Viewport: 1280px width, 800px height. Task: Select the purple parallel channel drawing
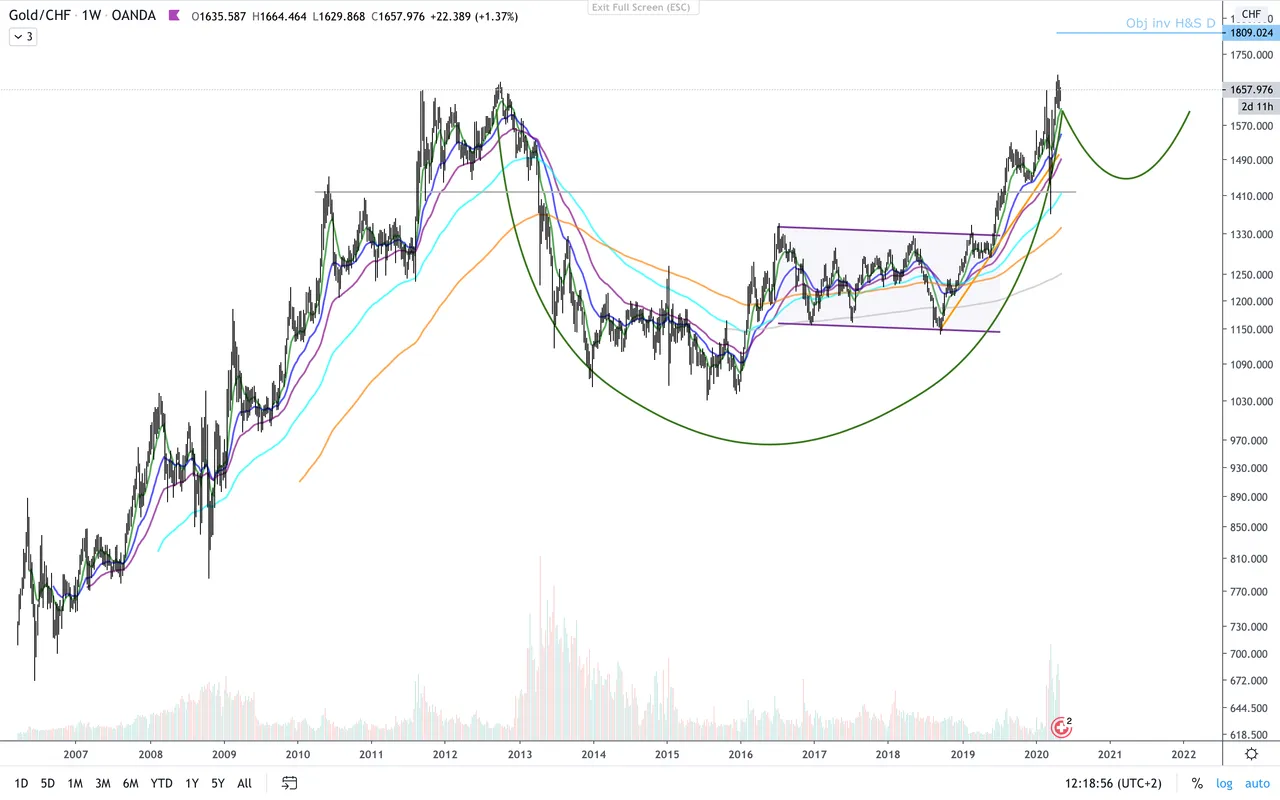coord(888,280)
